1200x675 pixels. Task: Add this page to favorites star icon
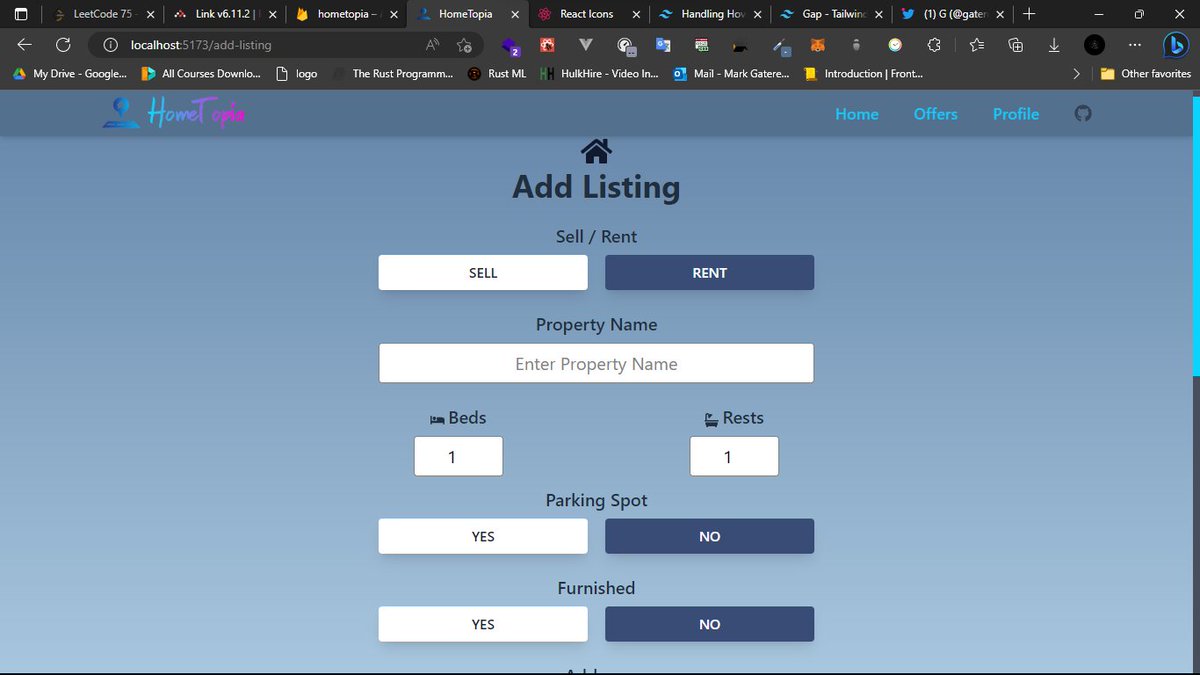tap(465, 45)
